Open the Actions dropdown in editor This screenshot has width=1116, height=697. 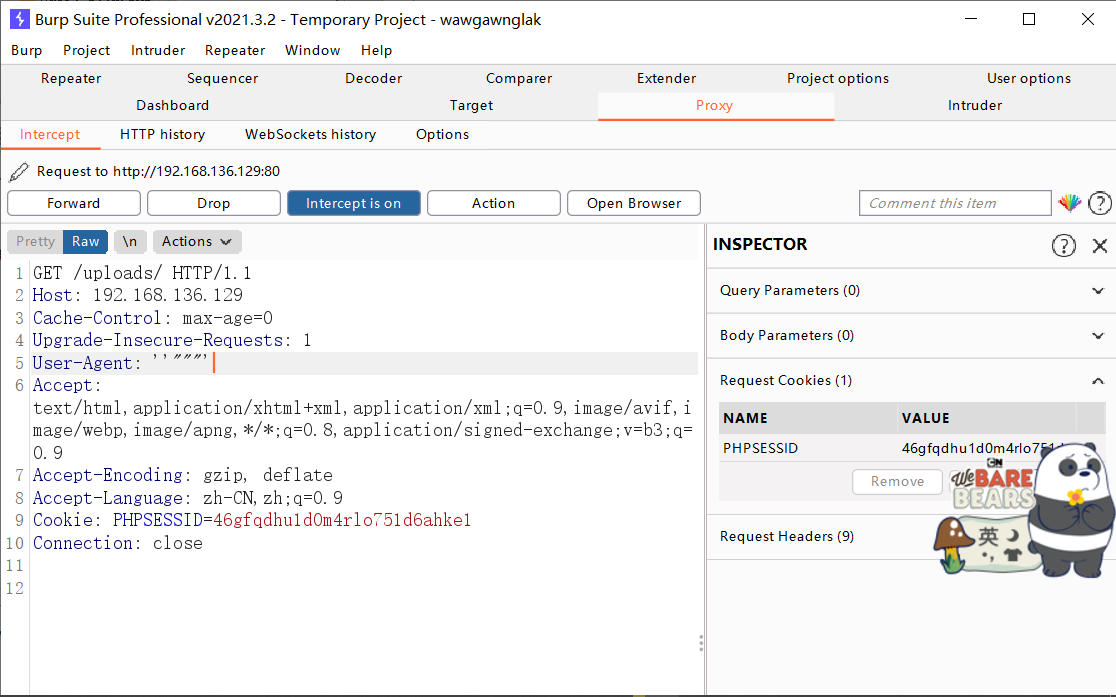click(x=196, y=241)
